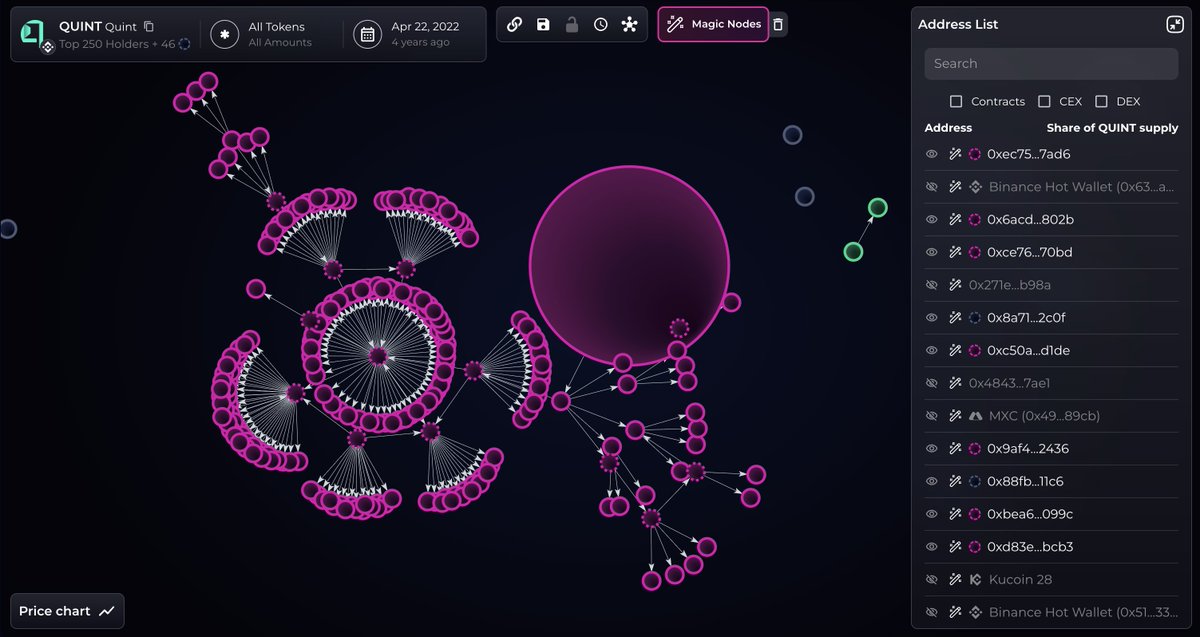Screen dimensions: 1200x637
Task: Click the calendar icon beside the date
Action: click(x=368, y=34)
